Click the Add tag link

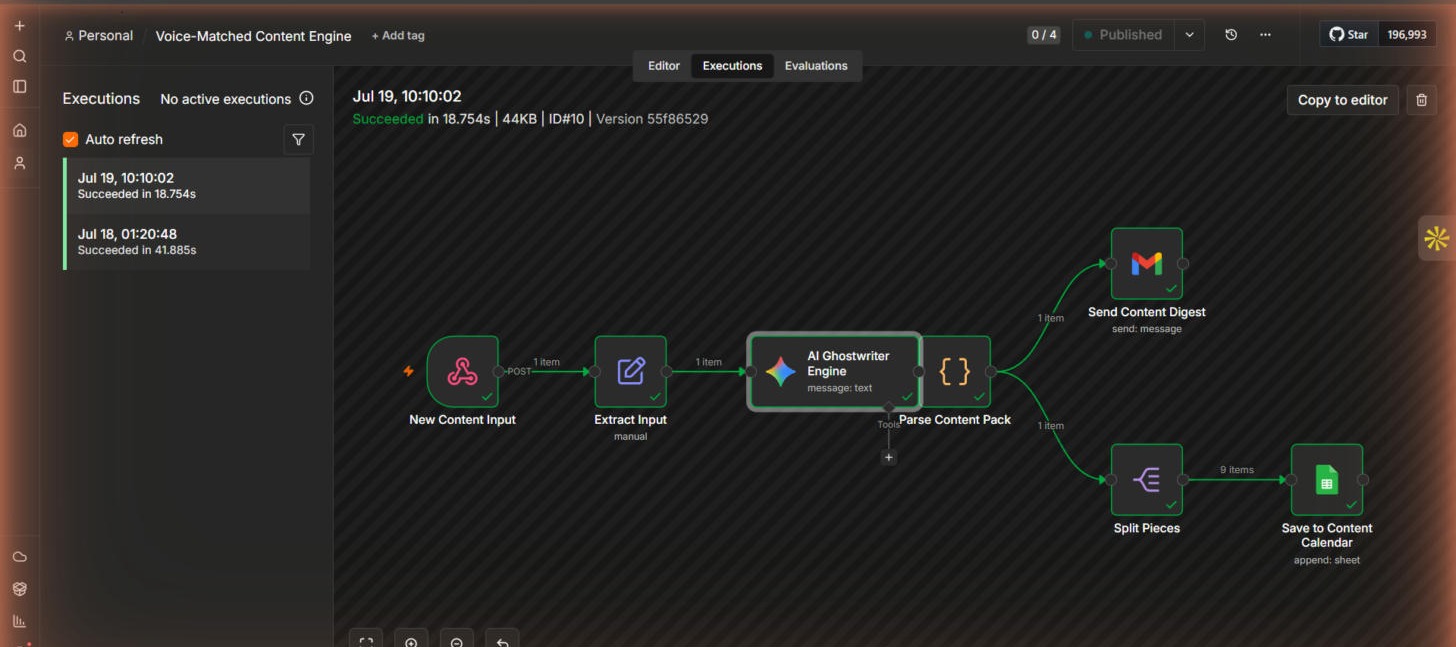(398, 35)
